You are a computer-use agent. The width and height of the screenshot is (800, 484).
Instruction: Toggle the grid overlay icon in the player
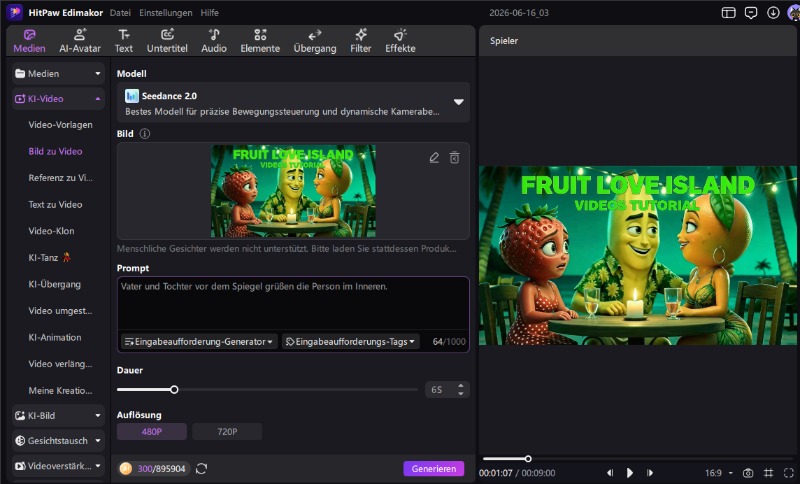click(768, 473)
